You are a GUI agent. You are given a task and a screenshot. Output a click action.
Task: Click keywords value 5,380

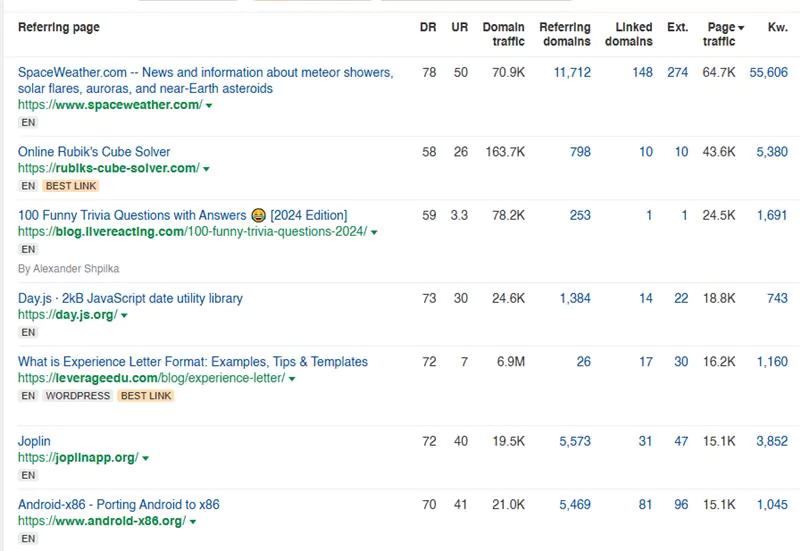click(x=772, y=152)
